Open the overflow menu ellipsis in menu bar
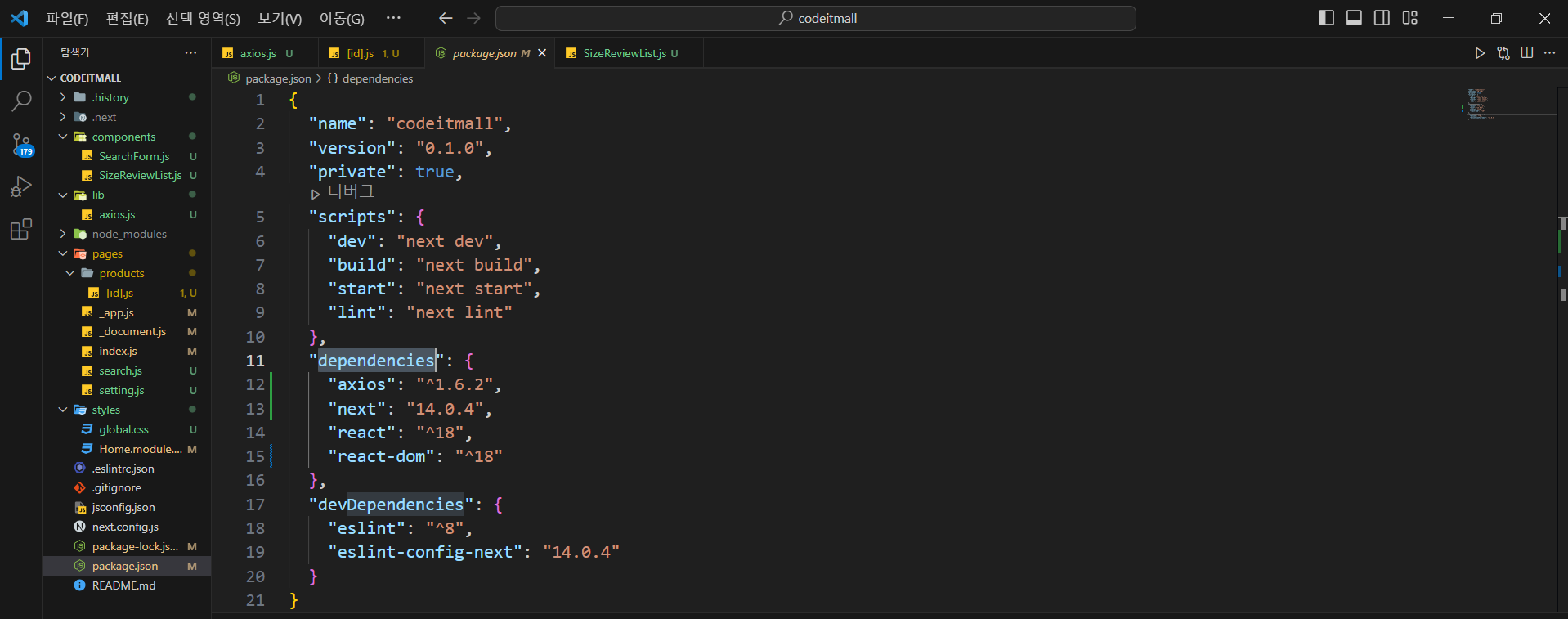Screen dimensions: 1568x619 [393, 18]
